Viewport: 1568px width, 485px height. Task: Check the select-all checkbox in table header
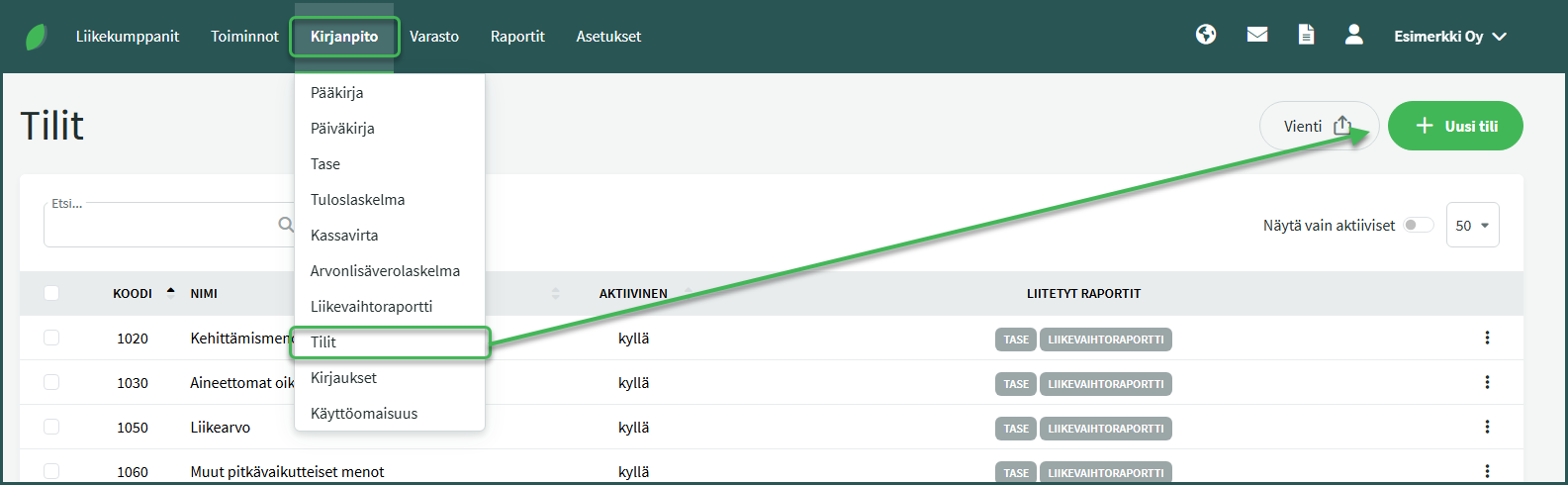pyautogui.click(x=51, y=293)
